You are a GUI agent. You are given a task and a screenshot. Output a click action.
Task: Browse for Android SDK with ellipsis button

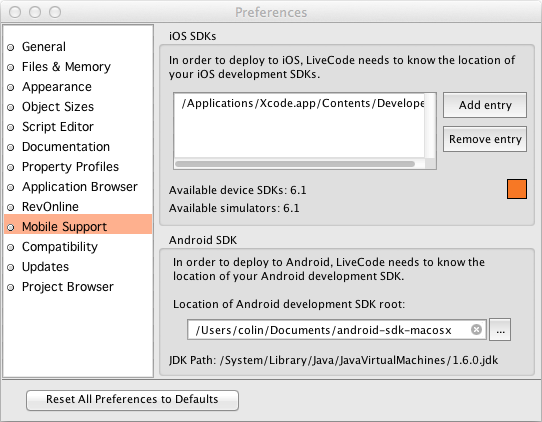(x=500, y=330)
